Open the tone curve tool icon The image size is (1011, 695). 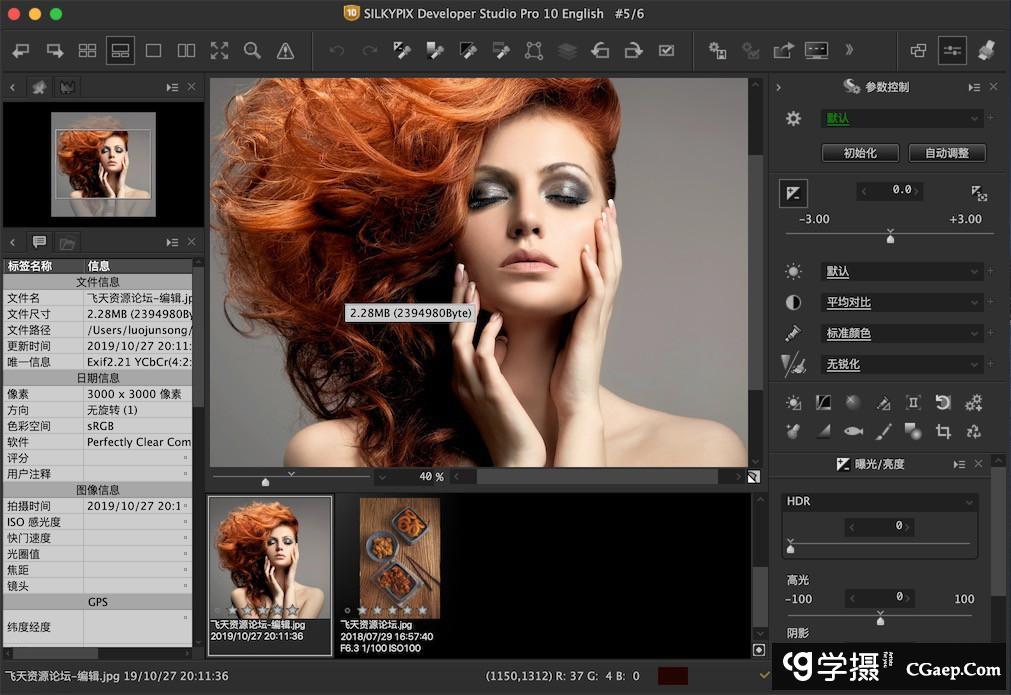point(824,402)
